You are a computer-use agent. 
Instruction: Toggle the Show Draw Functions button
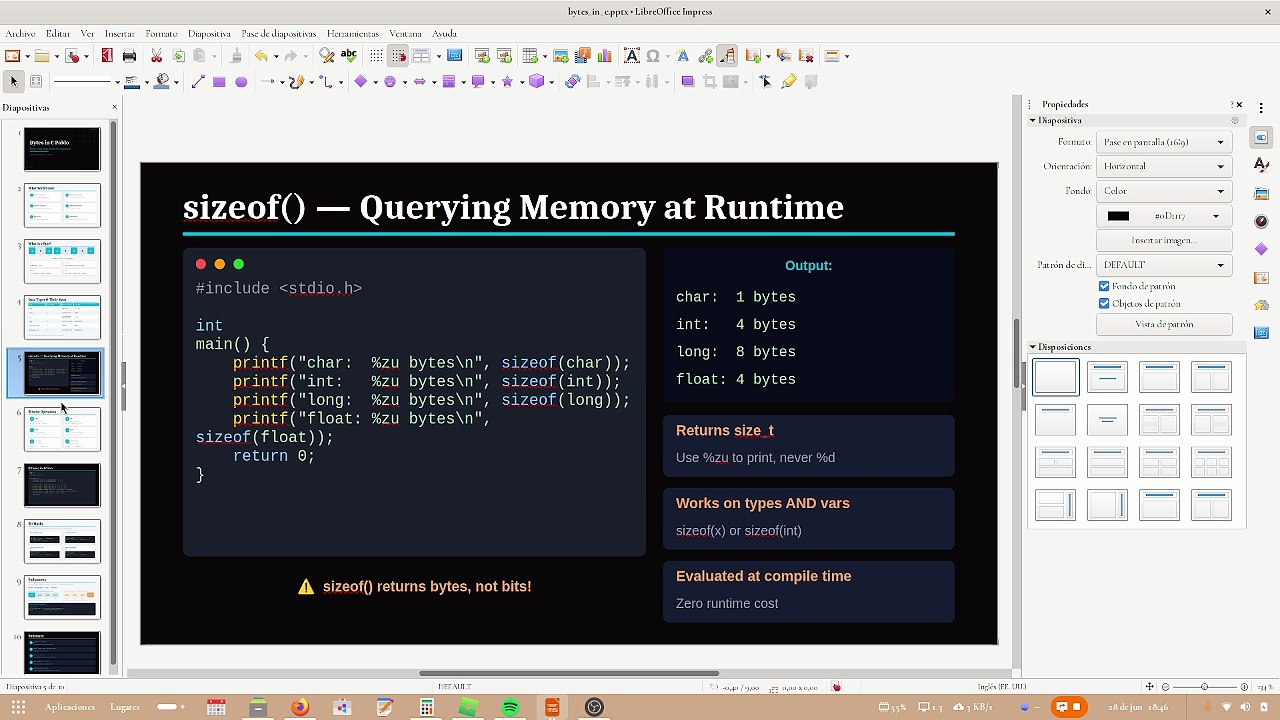[x=727, y=56]
